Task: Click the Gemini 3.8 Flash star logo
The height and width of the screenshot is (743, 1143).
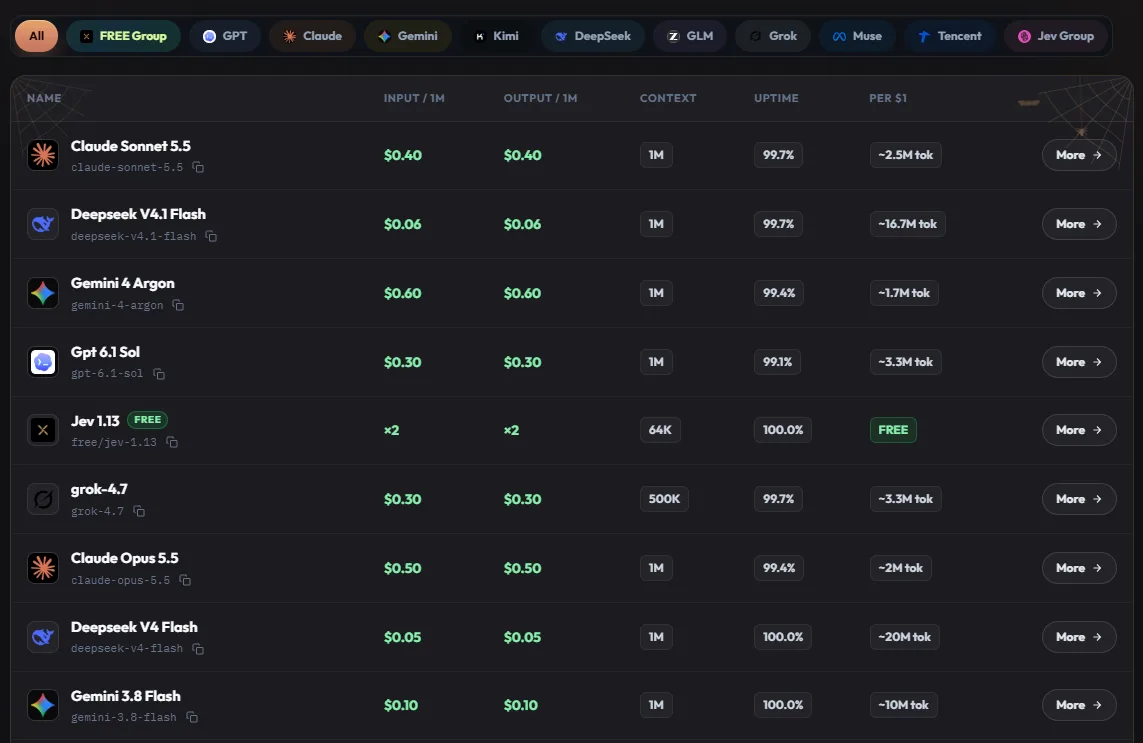Action: [x=43, y=705]
